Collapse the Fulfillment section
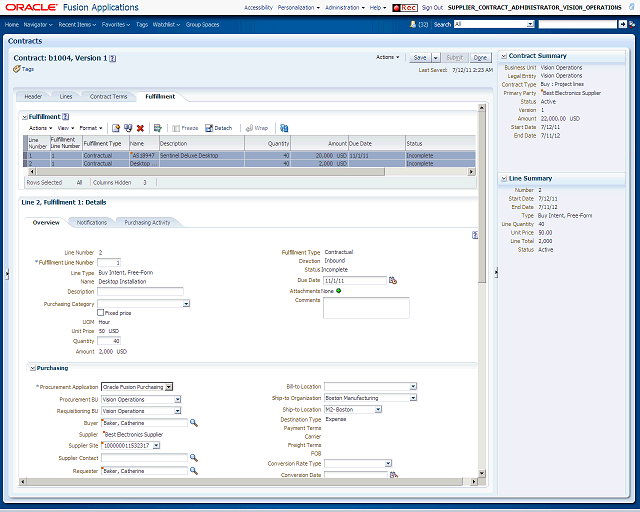The height and width of the screenshot is (512, 640). 24,117
